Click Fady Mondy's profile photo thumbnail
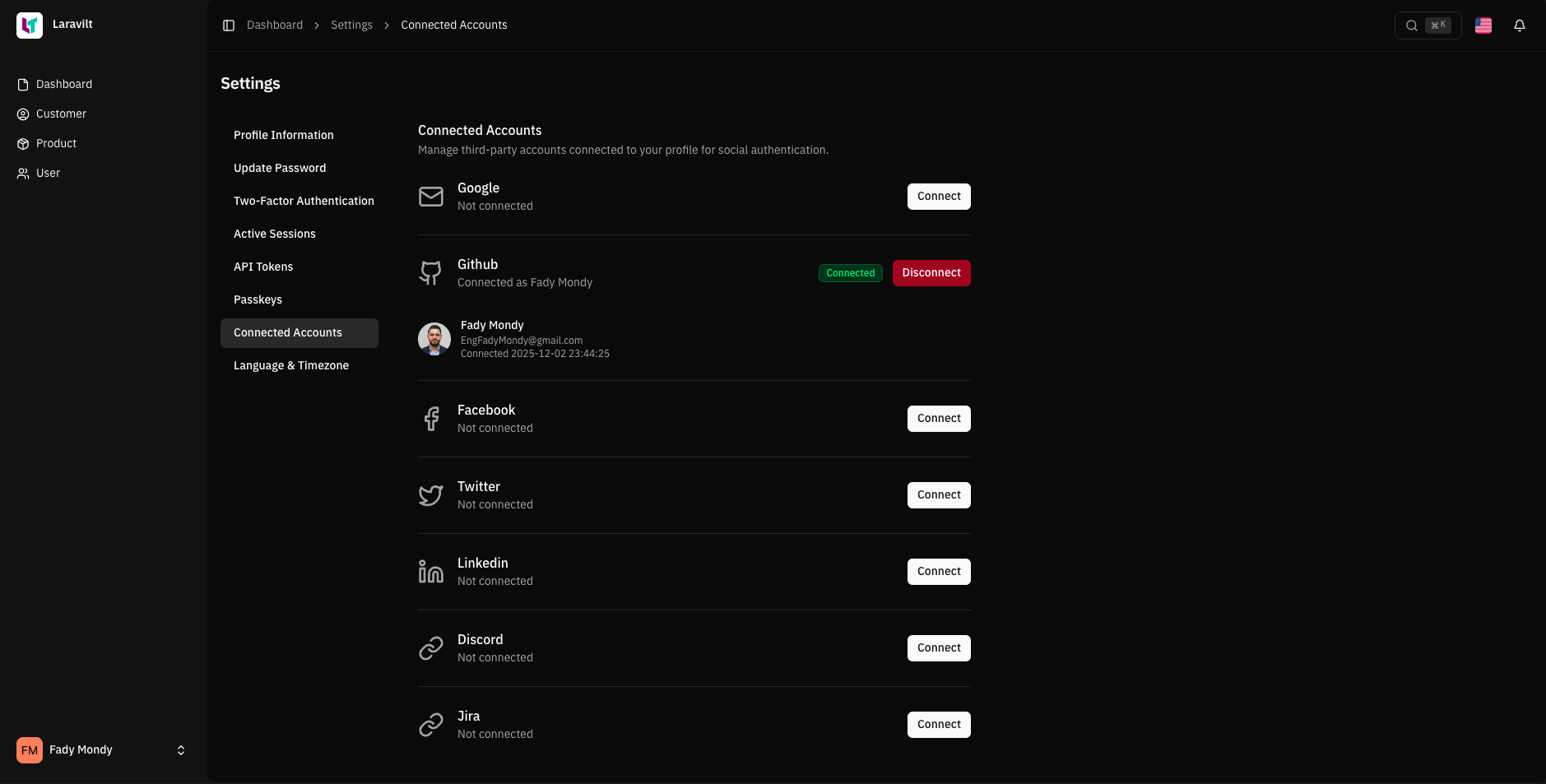 434,339
